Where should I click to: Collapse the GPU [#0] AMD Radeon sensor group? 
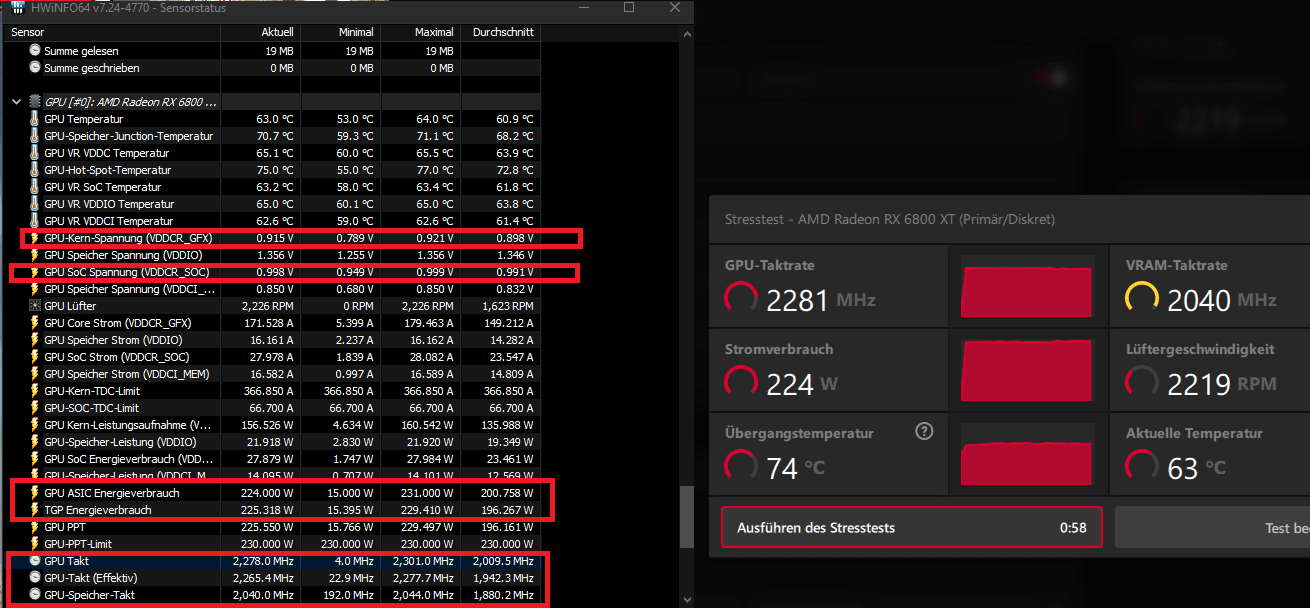tap(17, 102)
